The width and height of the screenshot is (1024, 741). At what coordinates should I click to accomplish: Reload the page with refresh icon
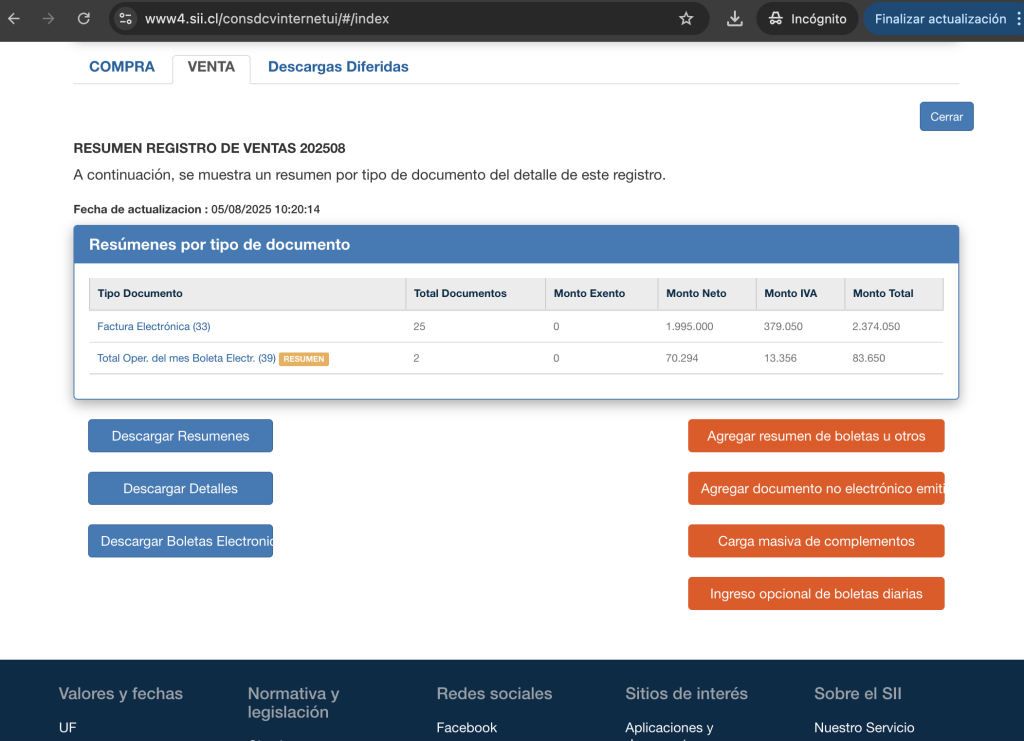84,18
